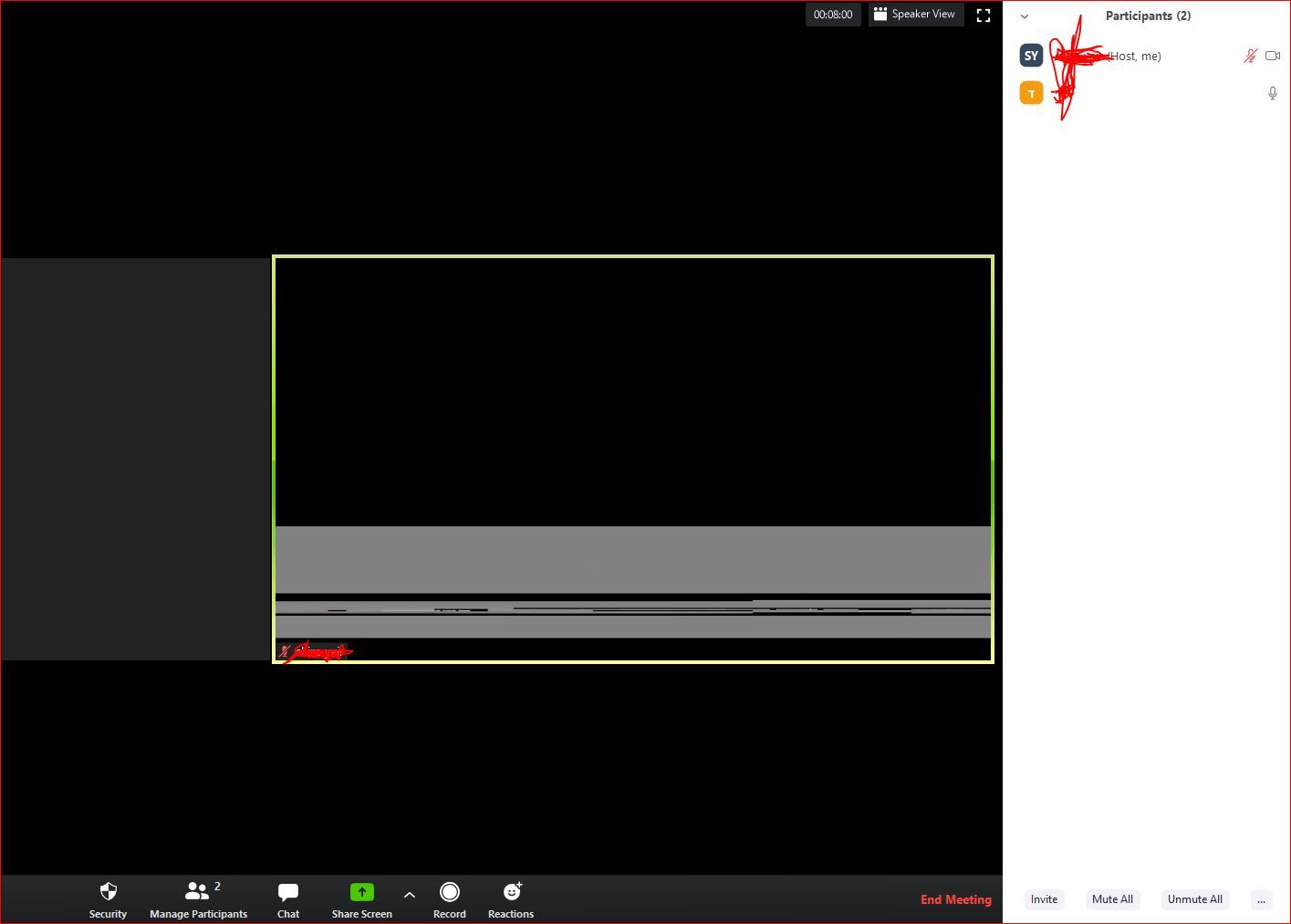
Task: Expand the Share Screen options arrow
Action: coord(410,895)
